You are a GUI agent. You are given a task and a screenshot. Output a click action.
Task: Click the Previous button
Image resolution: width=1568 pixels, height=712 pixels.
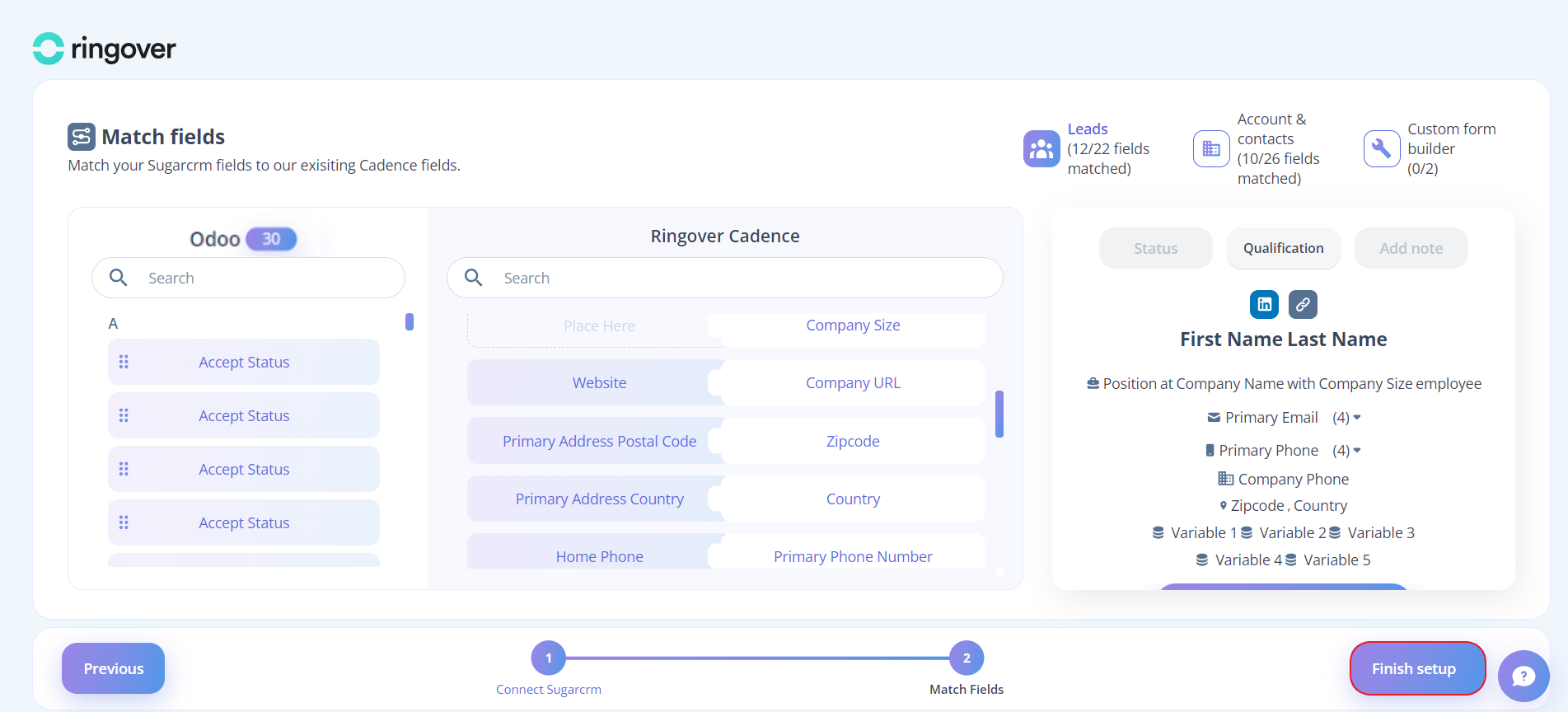[x=114, y=668]
